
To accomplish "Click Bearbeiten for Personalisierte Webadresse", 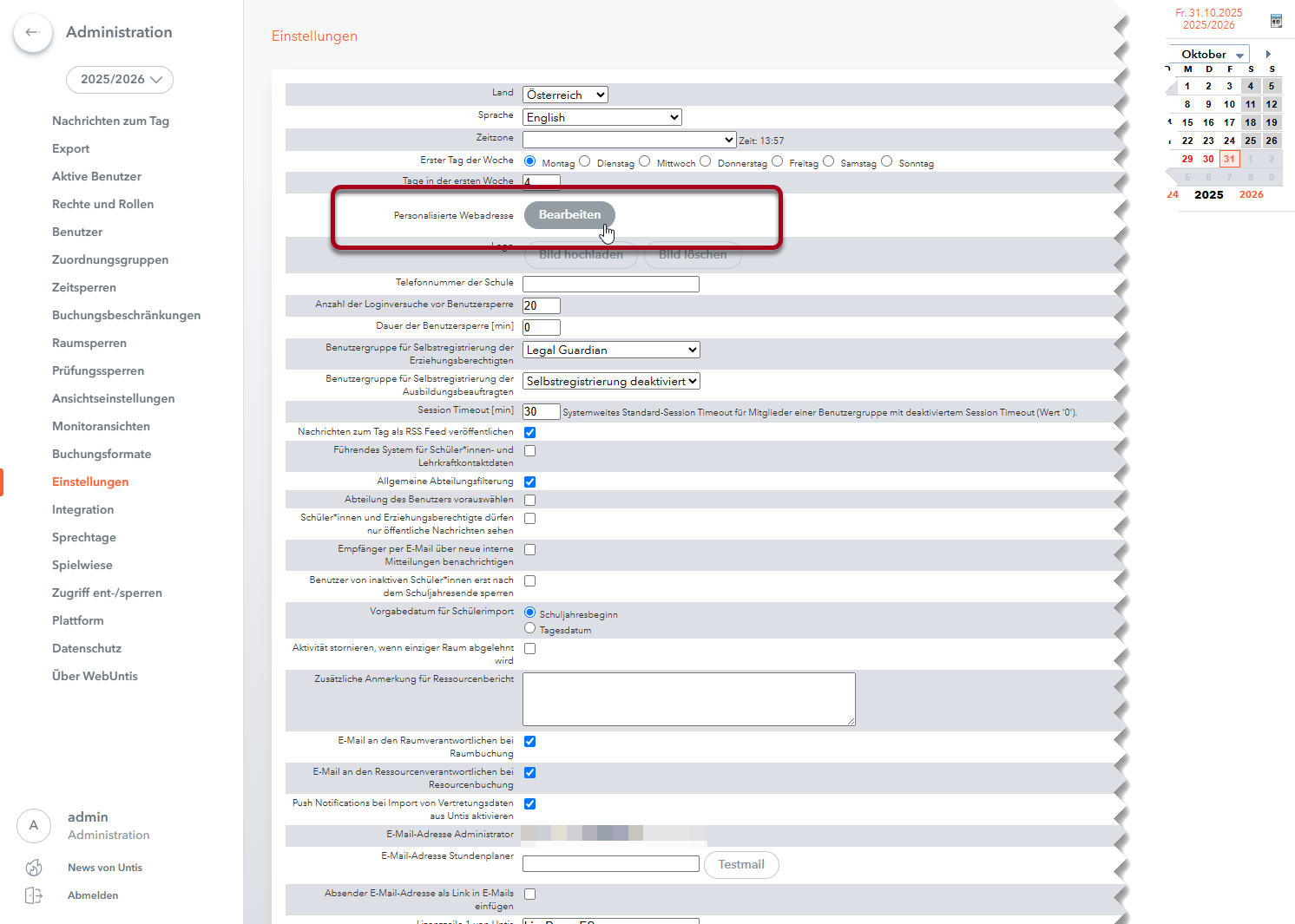I will coord(569,214).
